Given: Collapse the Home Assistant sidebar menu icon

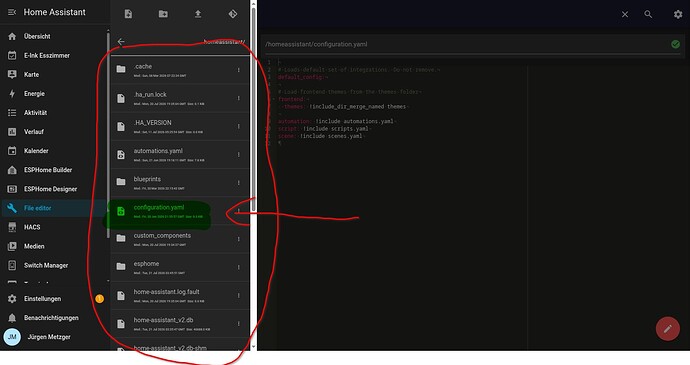Looking at the screenshot, I should click(12, 12).
